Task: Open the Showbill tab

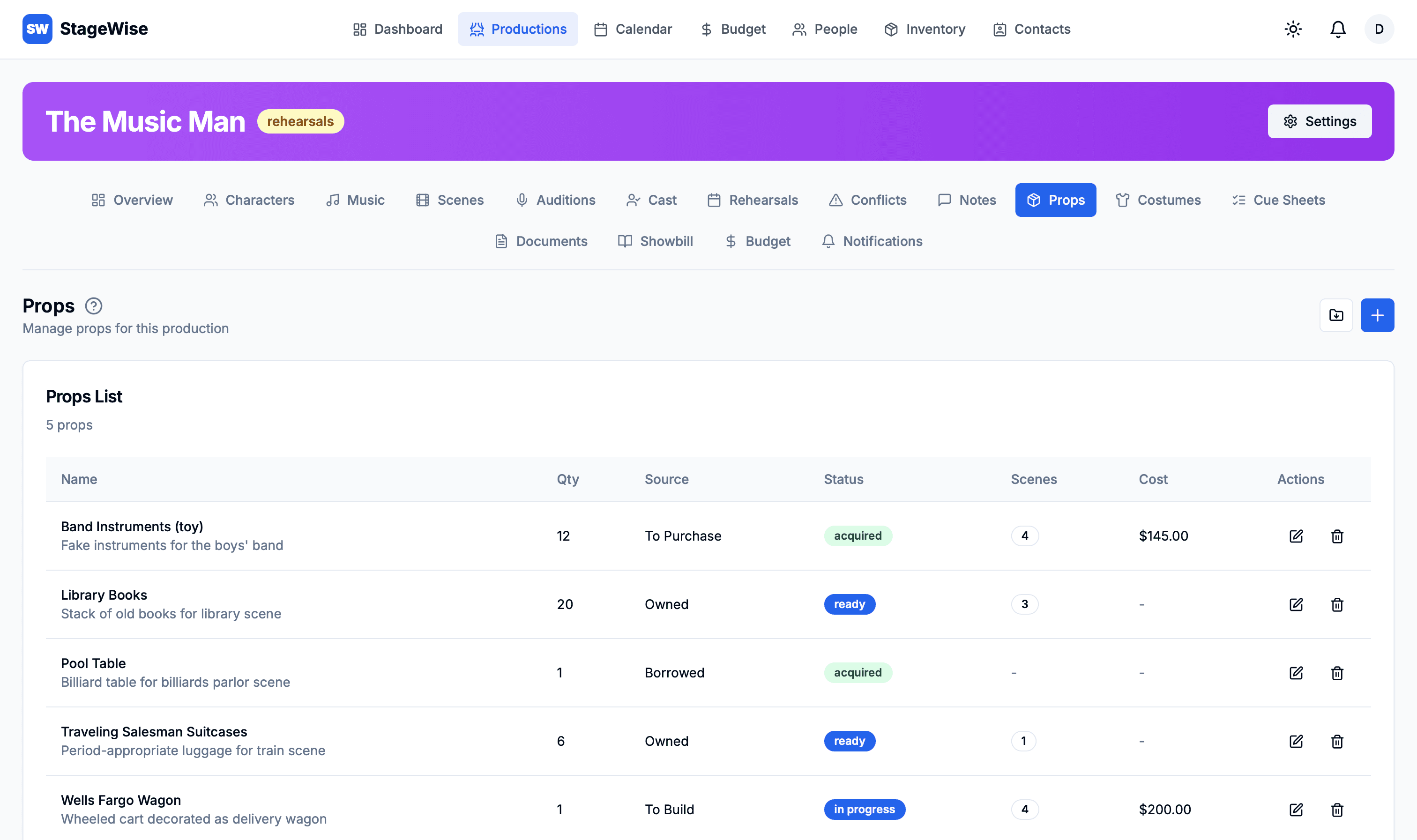Action: [x=655, y=241]
